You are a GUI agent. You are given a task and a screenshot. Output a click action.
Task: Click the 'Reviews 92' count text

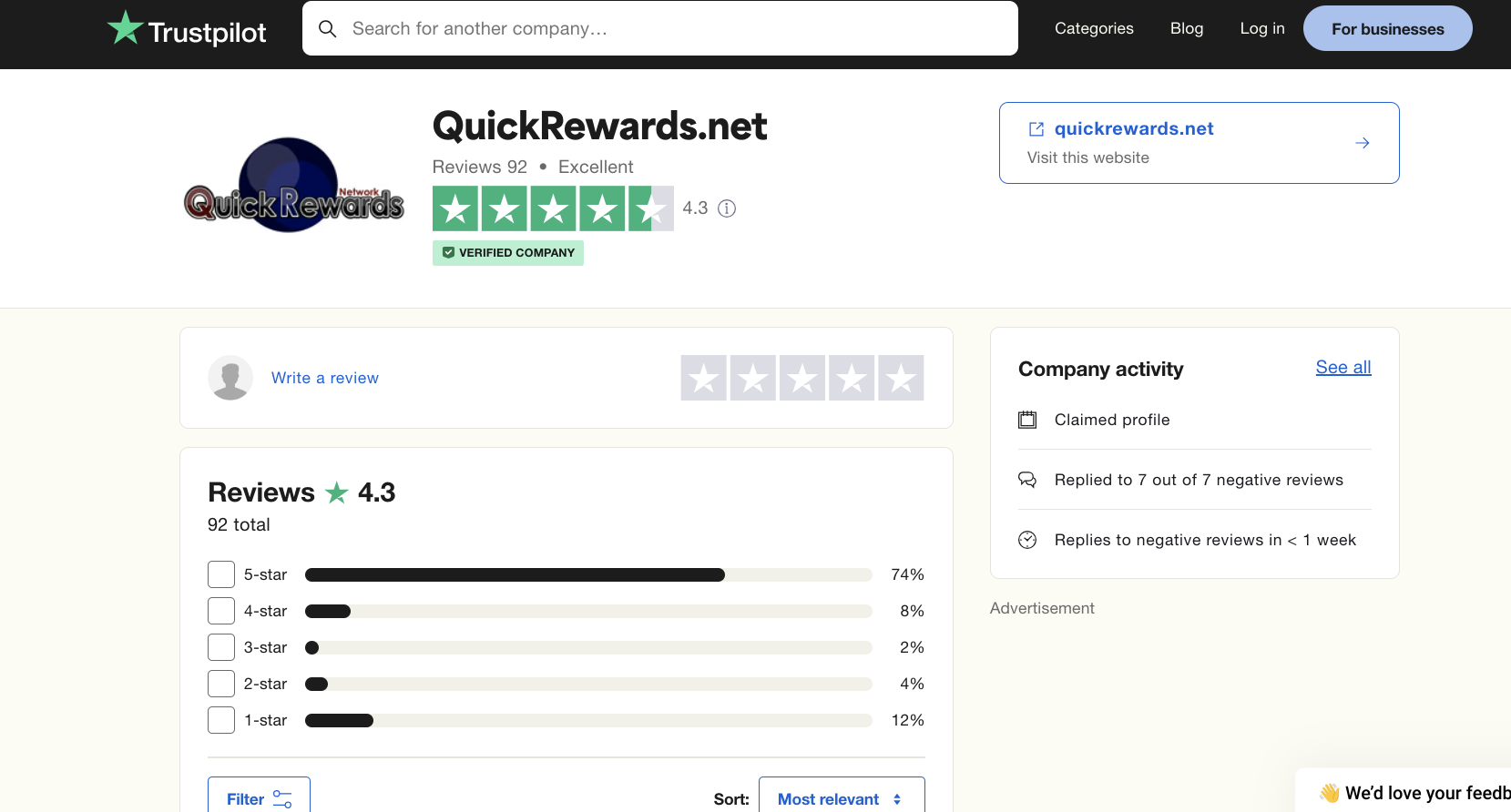(480, 167)
